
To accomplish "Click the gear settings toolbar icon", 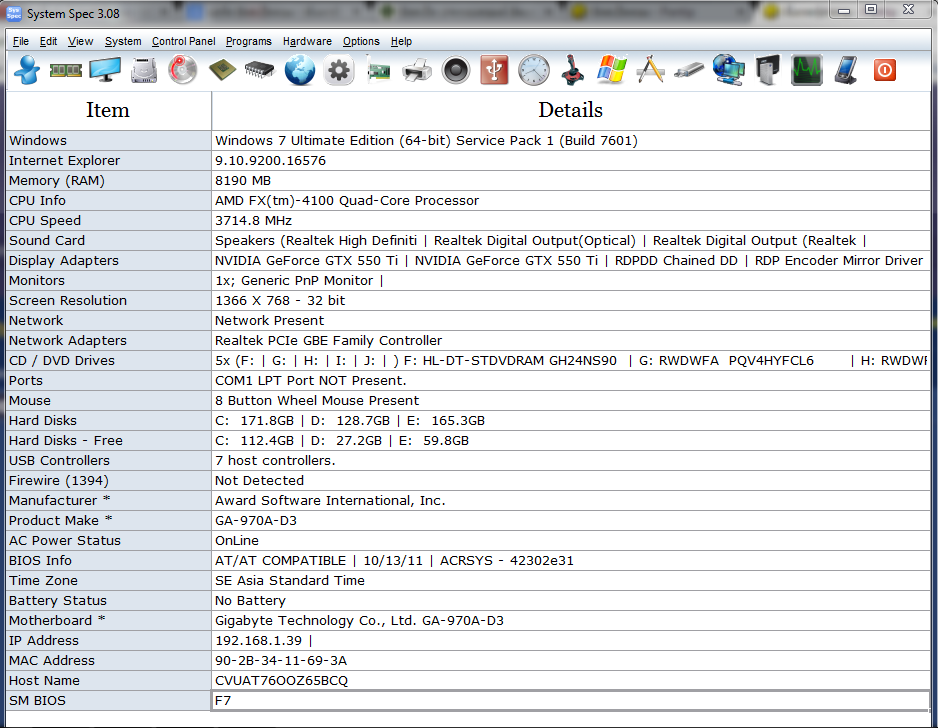I will (x=339, y=71).
